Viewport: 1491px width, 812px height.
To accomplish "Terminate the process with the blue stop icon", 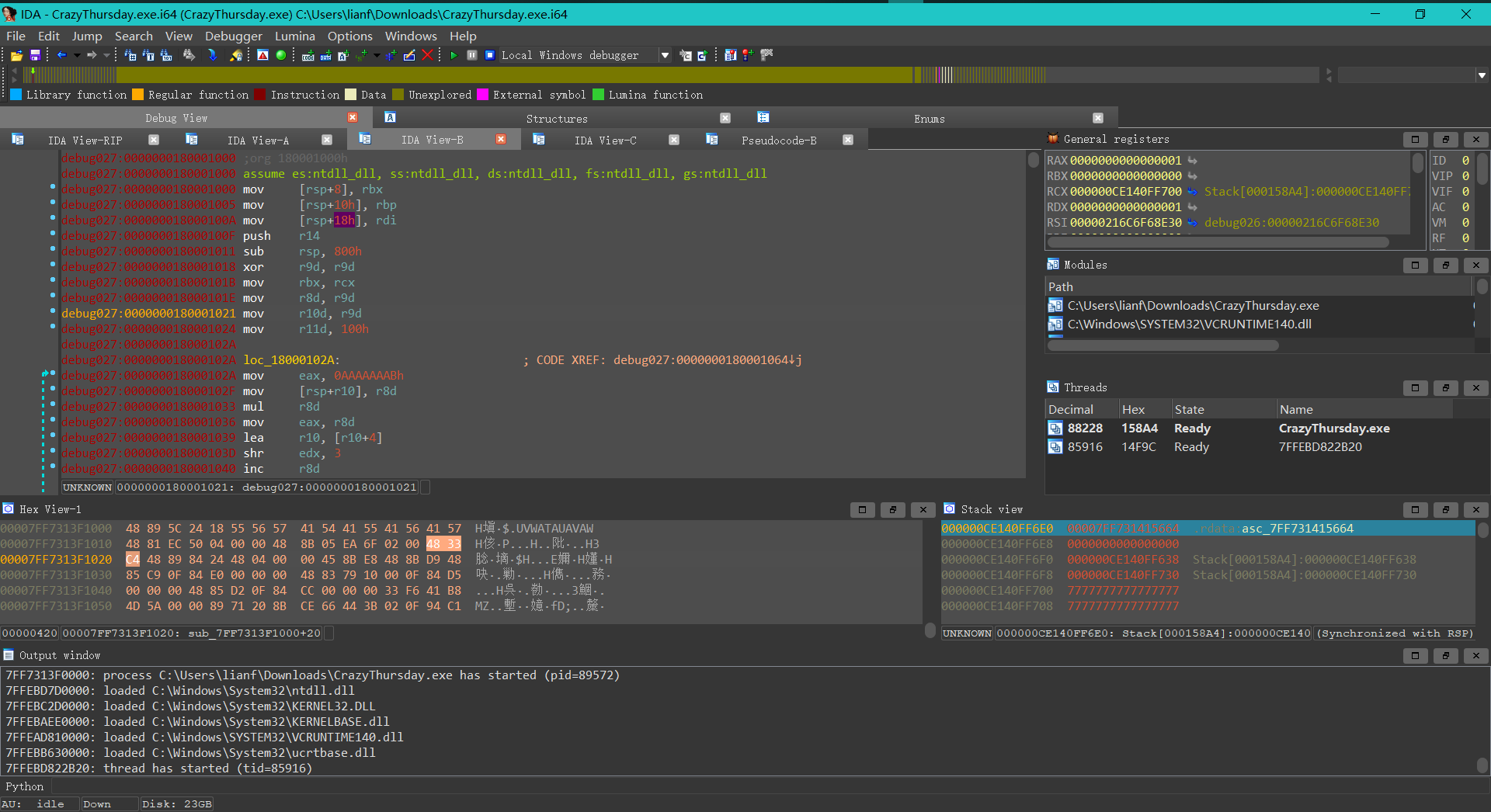I will 490,55.
